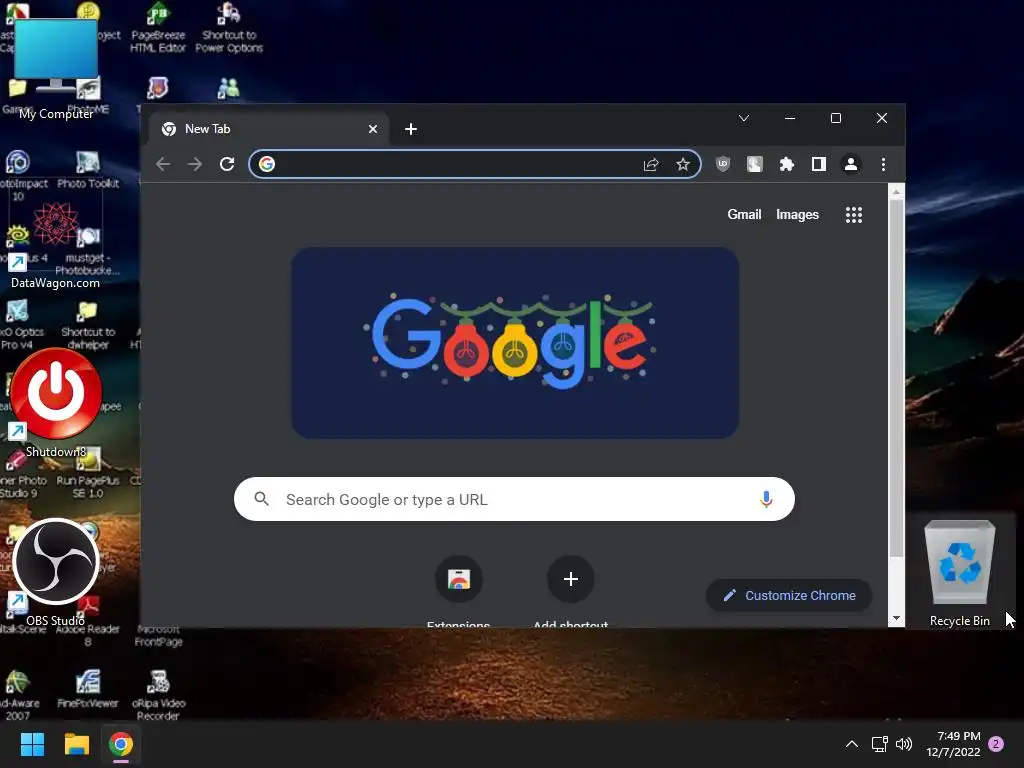Viewport: 1024px width, 768px height.
Task: Click the magnifier icon in search box
Action: (x=261, y=500)
